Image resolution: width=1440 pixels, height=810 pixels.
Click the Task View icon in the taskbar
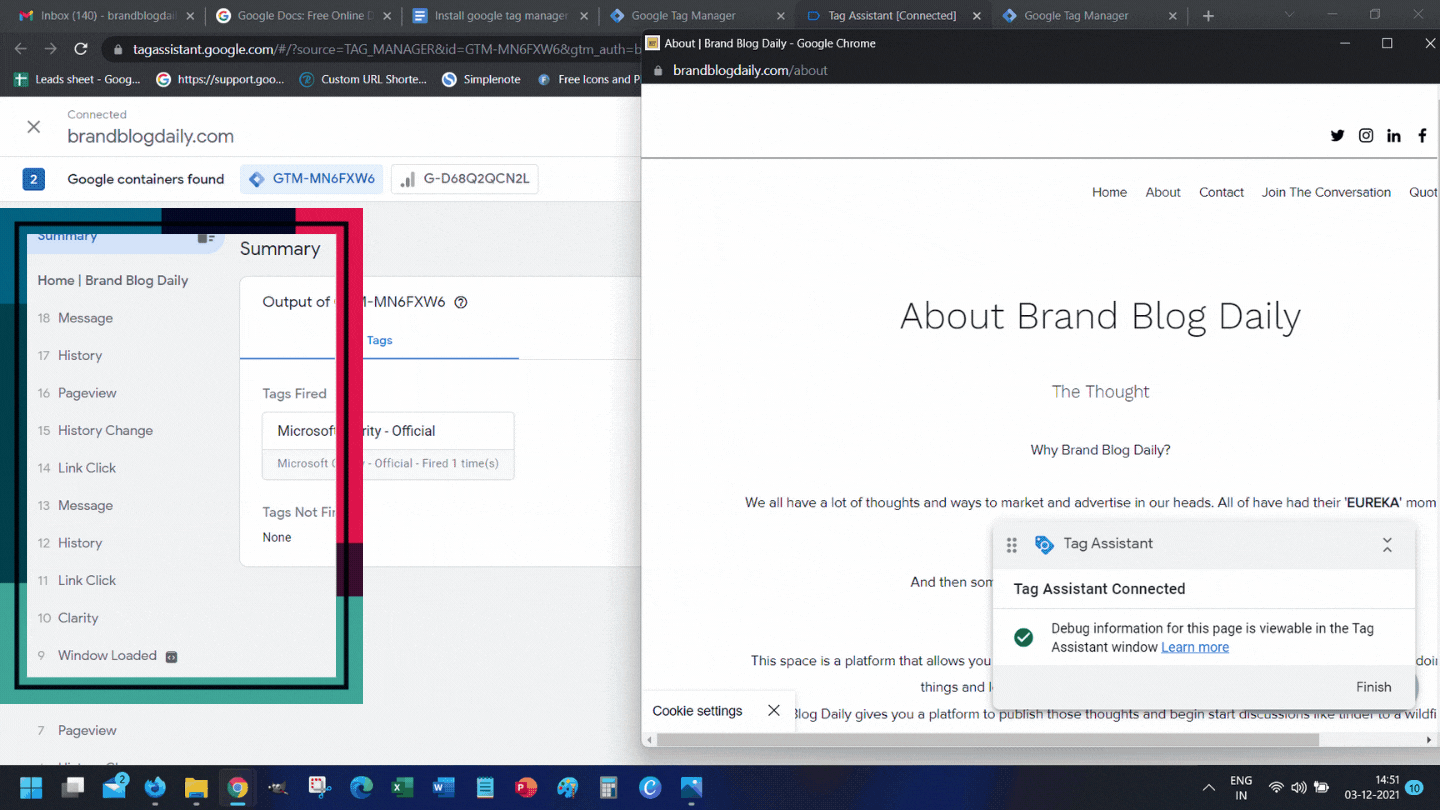(x=73, y=788)
